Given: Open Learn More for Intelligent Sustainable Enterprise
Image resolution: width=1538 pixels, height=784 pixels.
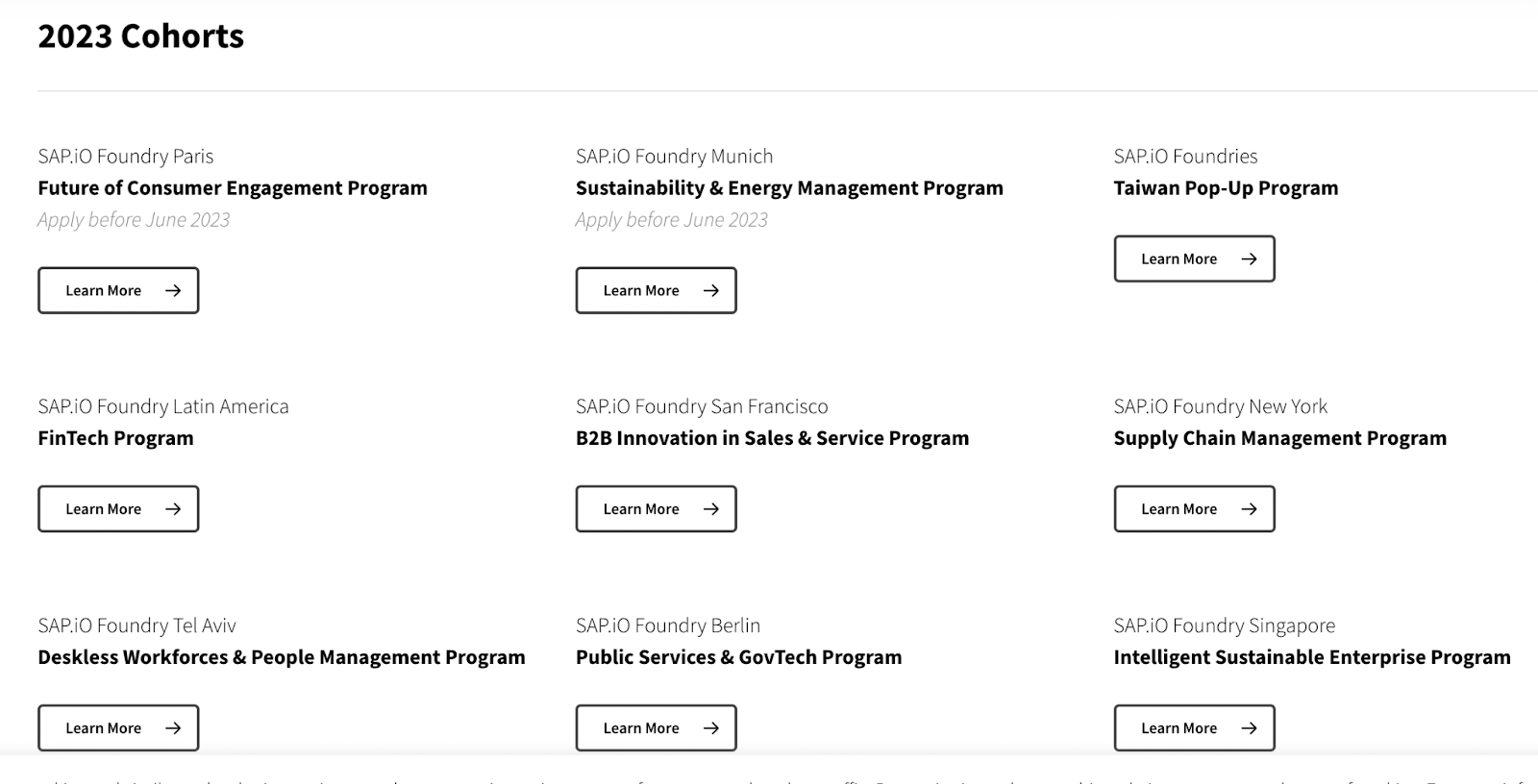Looking at the screenshot, I should 1179,728.
